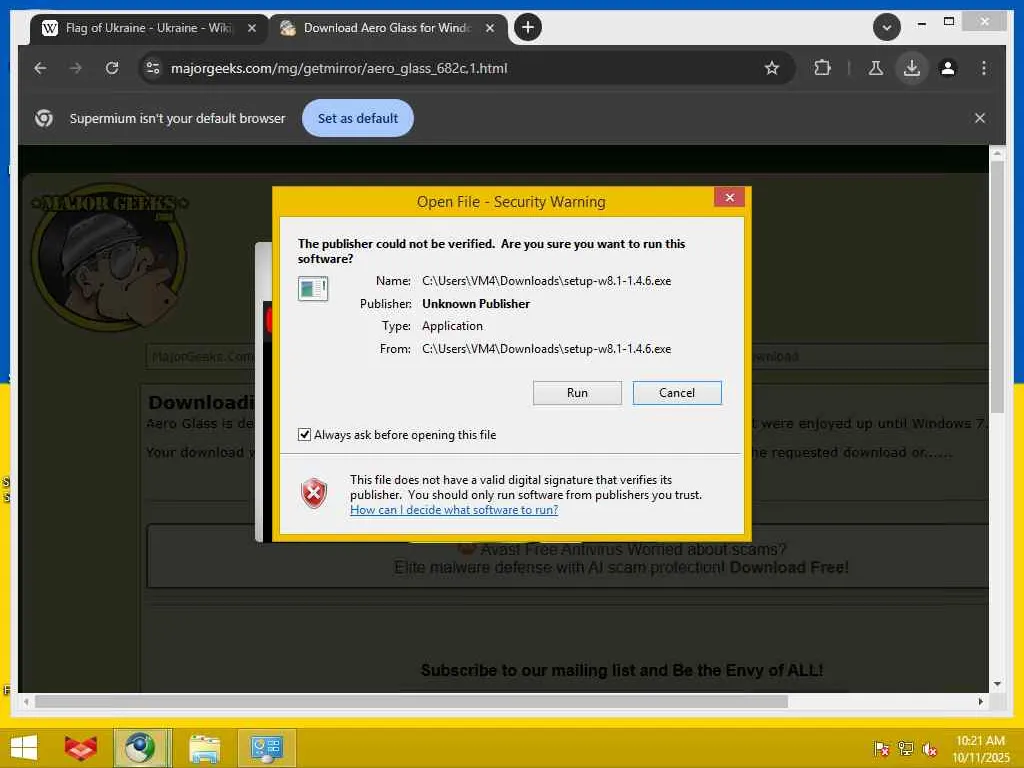1024x768 pixels.
Task: Click the taskbar clock showing 10:21 AM
Action: click(x=980, y=748)
